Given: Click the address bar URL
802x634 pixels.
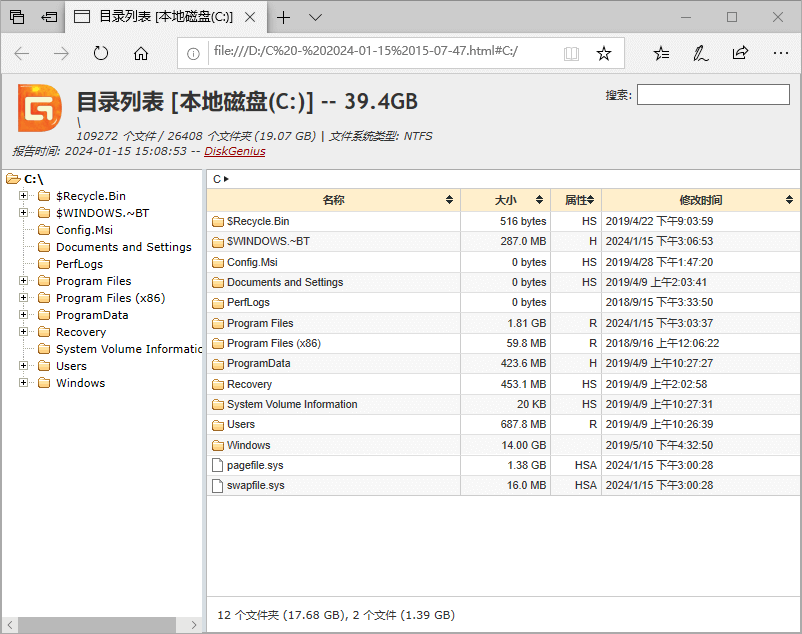Looking at the screenshot, I should pyautogui.click(x=366, y=51).
